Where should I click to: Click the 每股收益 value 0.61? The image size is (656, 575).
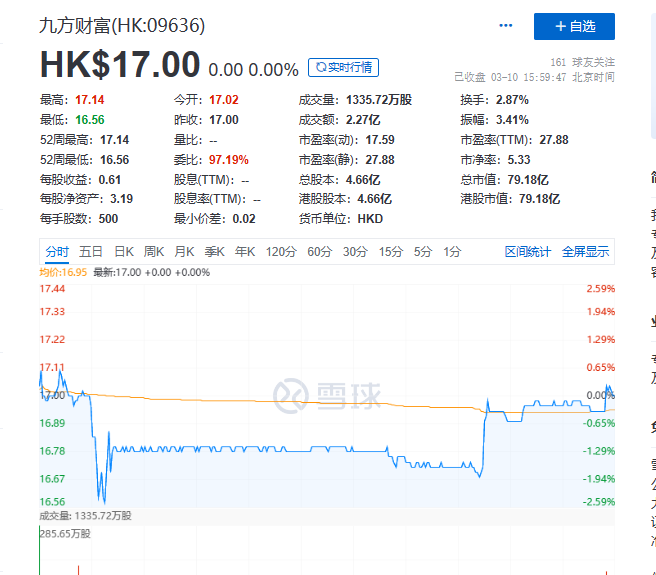tap(110, 180)
